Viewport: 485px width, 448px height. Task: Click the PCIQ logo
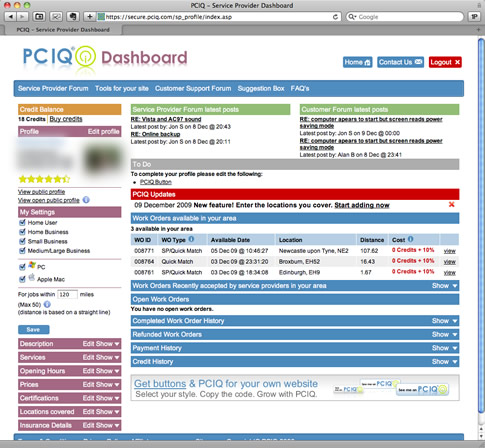[x=59, y=57]
